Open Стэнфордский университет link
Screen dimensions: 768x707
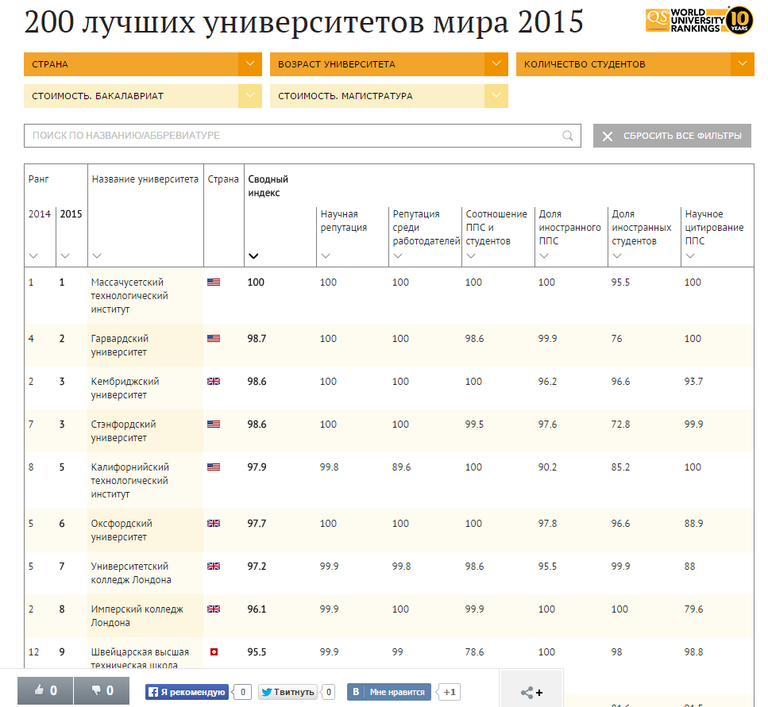pyautogui.click(x=123, y=431)
